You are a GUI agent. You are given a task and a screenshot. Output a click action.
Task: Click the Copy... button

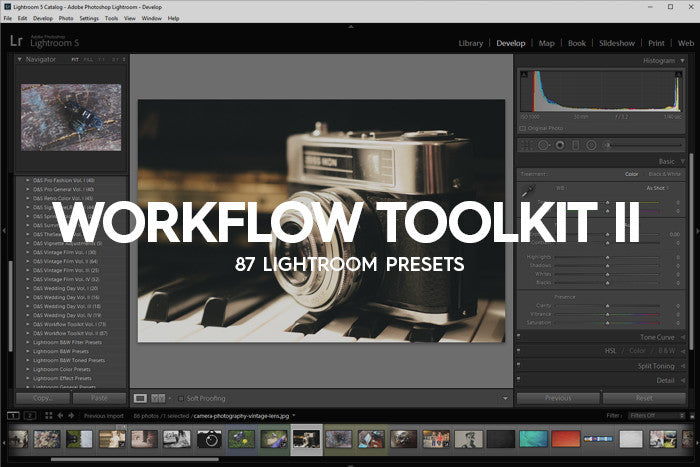click(43, 398)
